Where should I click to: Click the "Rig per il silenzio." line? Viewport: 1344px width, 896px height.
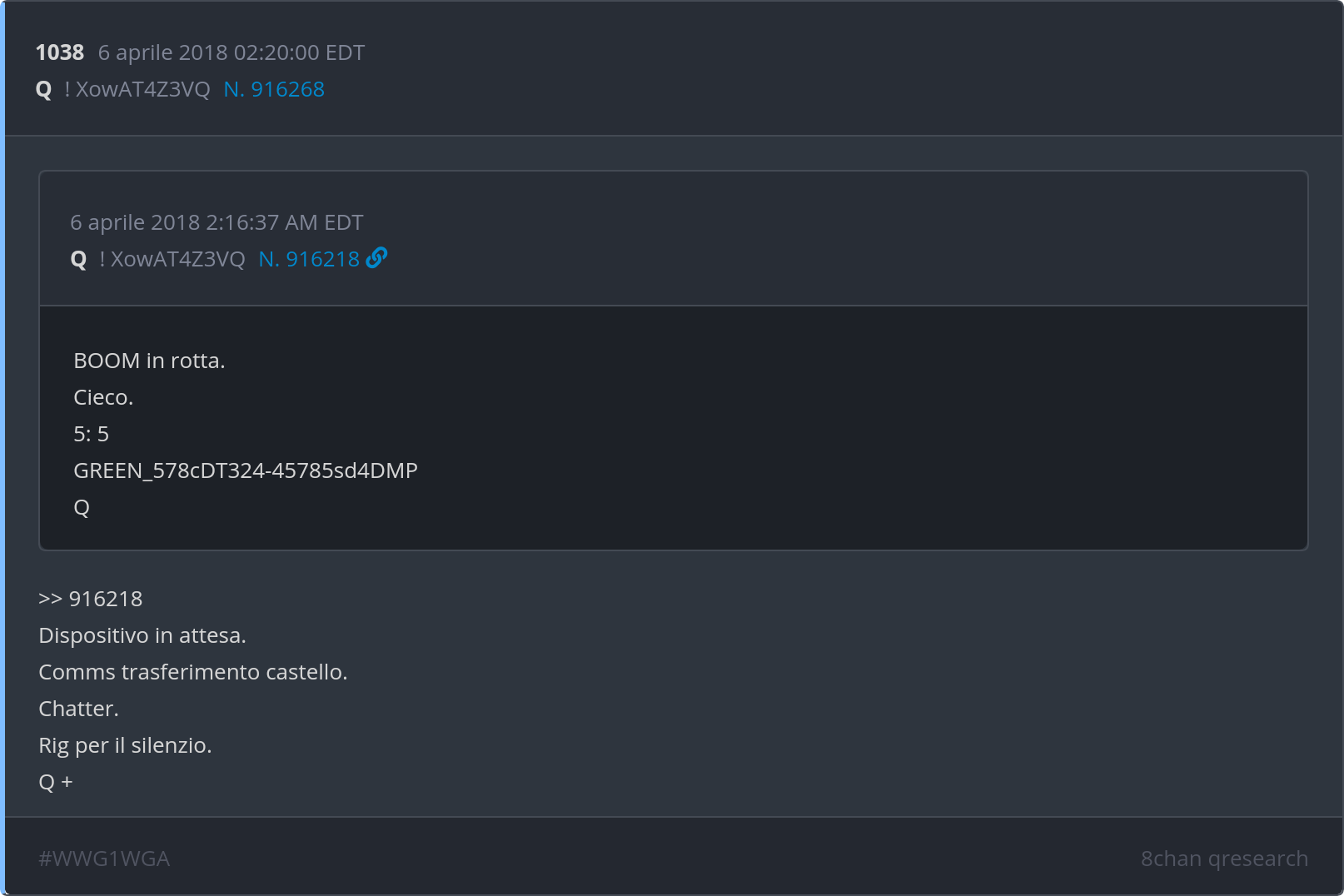tap(125, 745)
